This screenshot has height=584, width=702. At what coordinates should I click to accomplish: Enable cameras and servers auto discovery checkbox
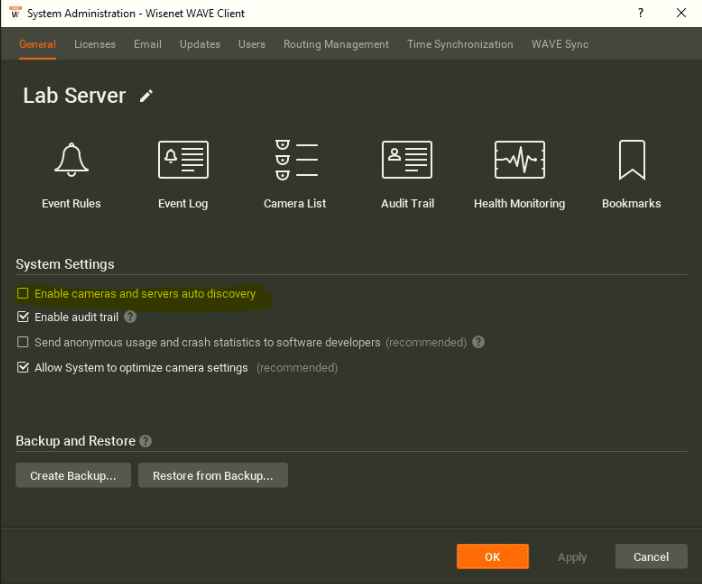coord(22,293)
